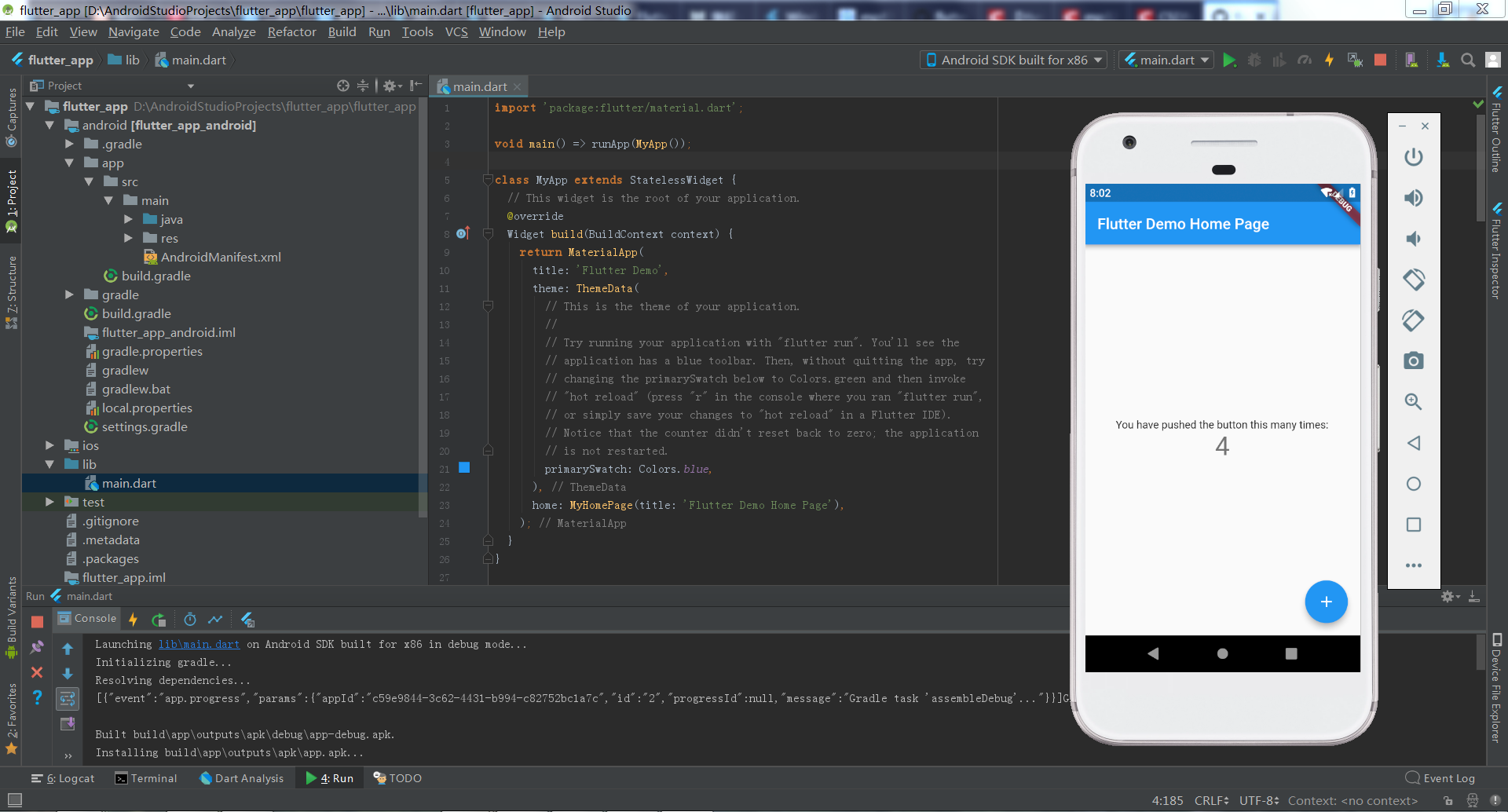Image resolution: width=1508 pixels, height=812 pixels.
Task: Expand the .gradle folder
Action: click(x=69, y=144)
